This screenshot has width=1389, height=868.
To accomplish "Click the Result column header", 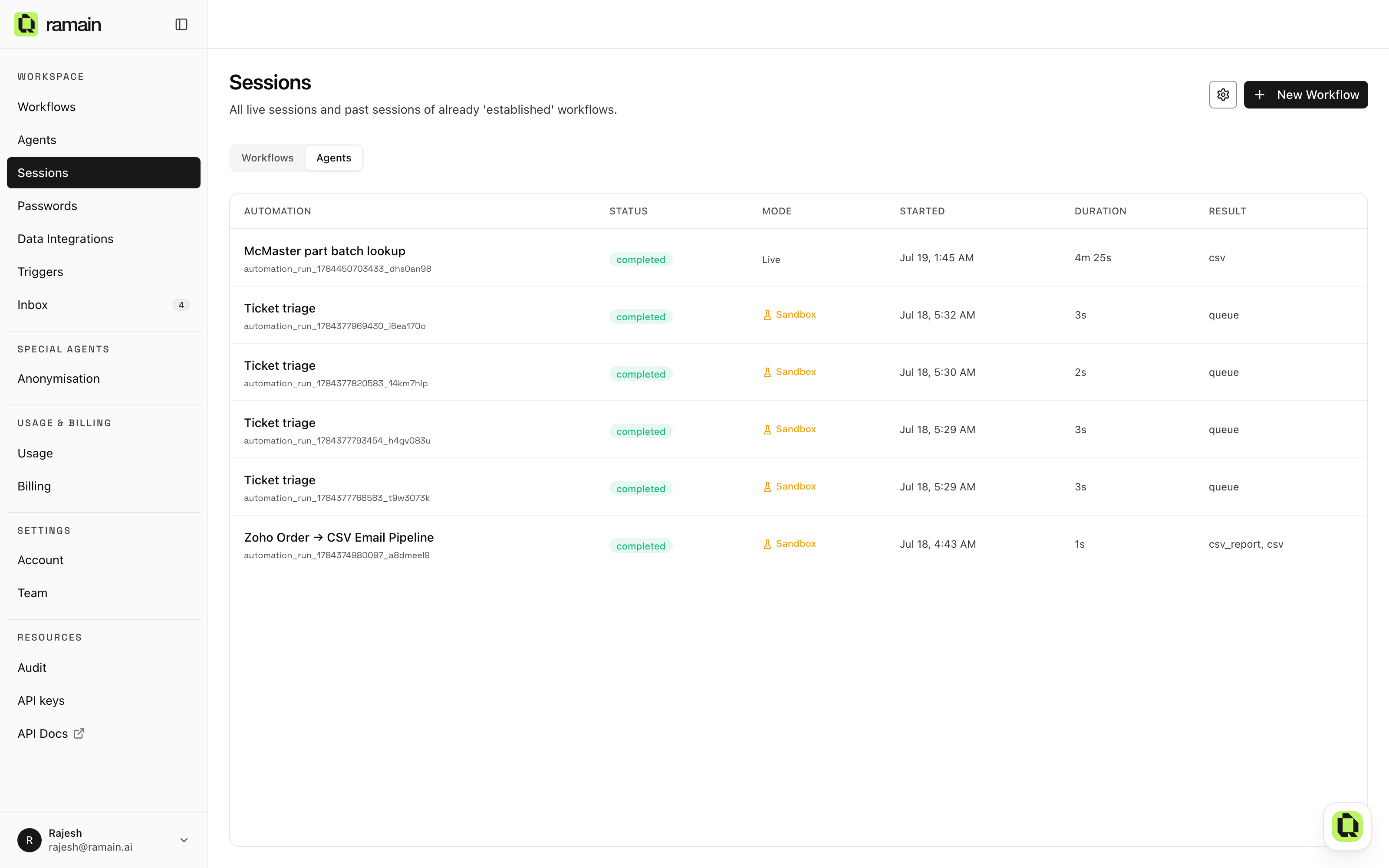I will coord(1227,211).
